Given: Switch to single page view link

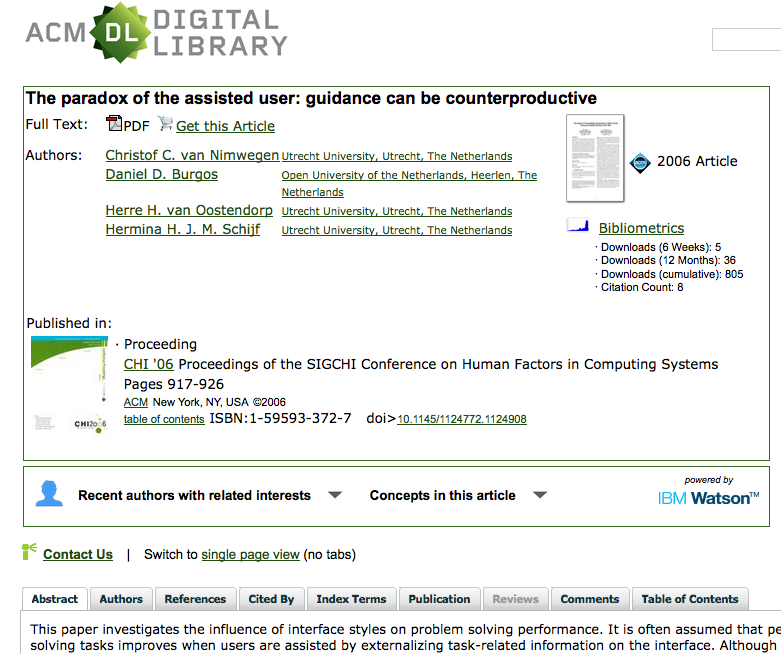Looking at the screenshot, I should 250,554.
